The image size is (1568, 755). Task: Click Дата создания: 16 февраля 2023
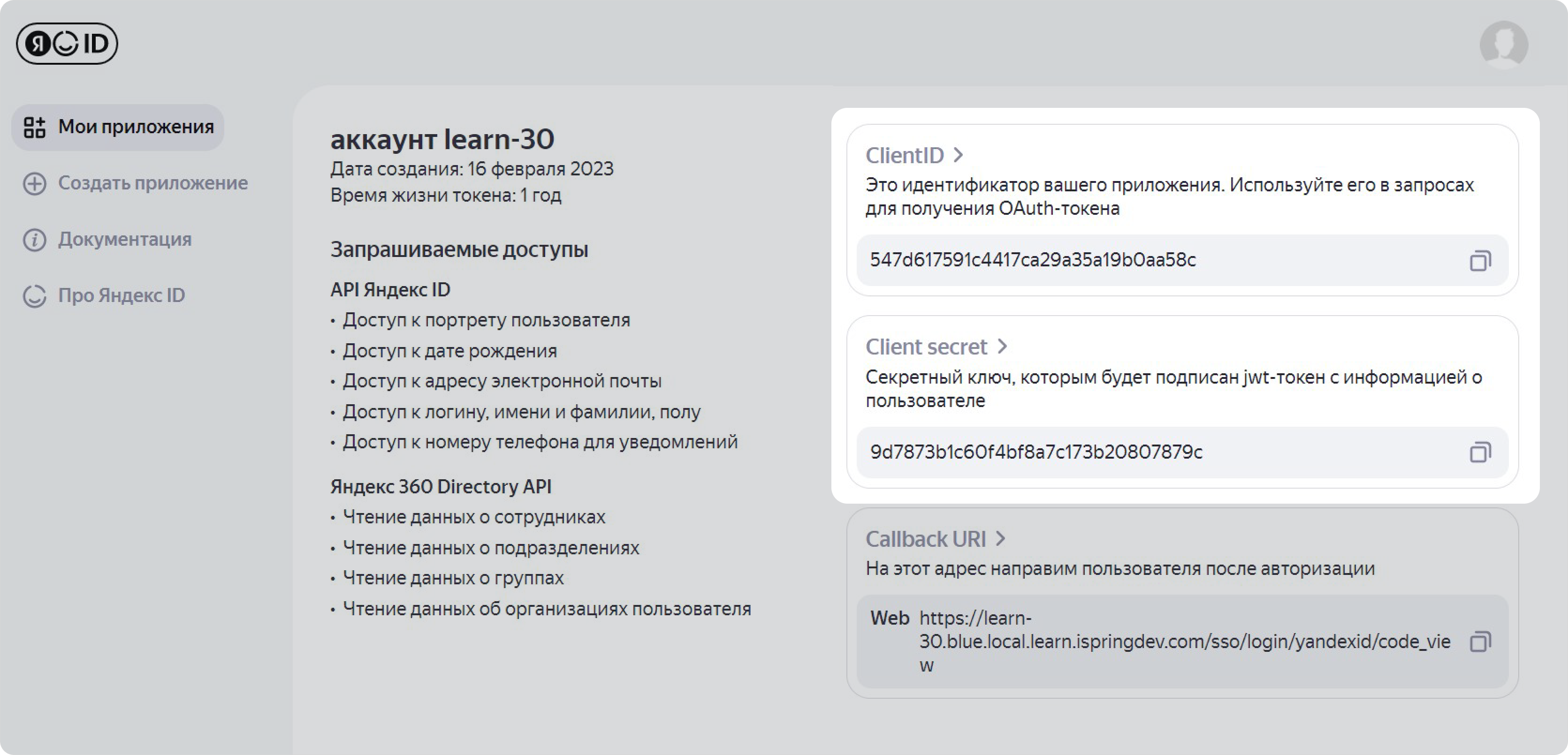pos(472,168)
